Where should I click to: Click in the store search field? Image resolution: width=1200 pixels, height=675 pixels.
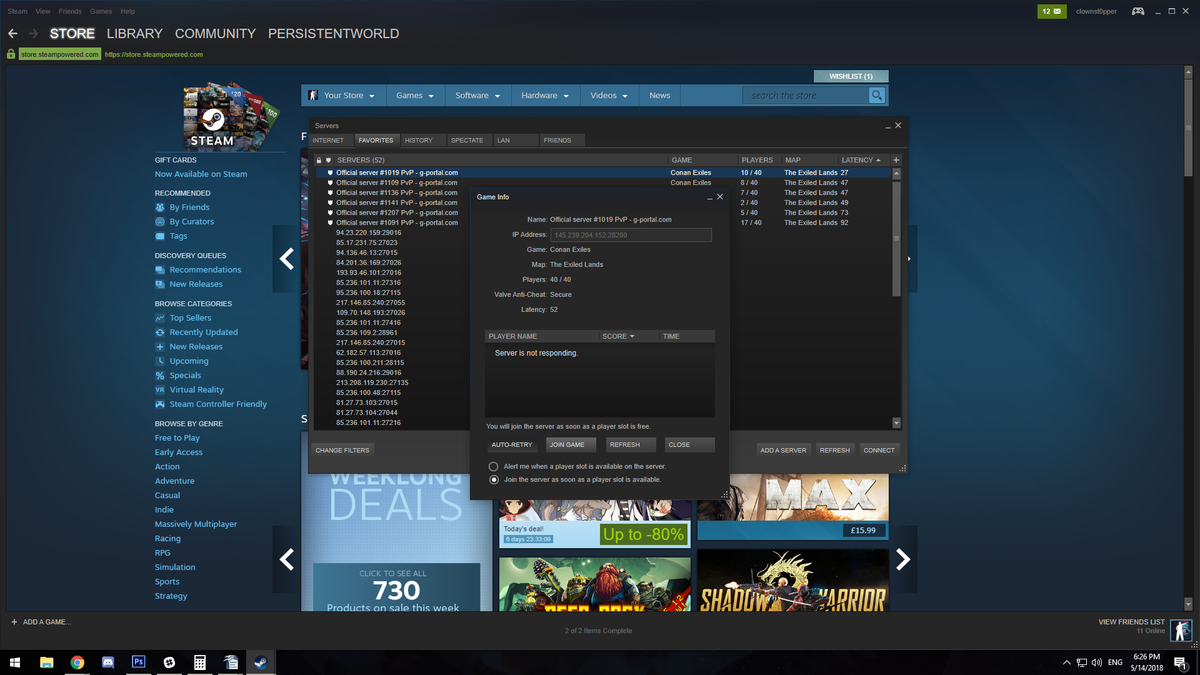[806, 95]
